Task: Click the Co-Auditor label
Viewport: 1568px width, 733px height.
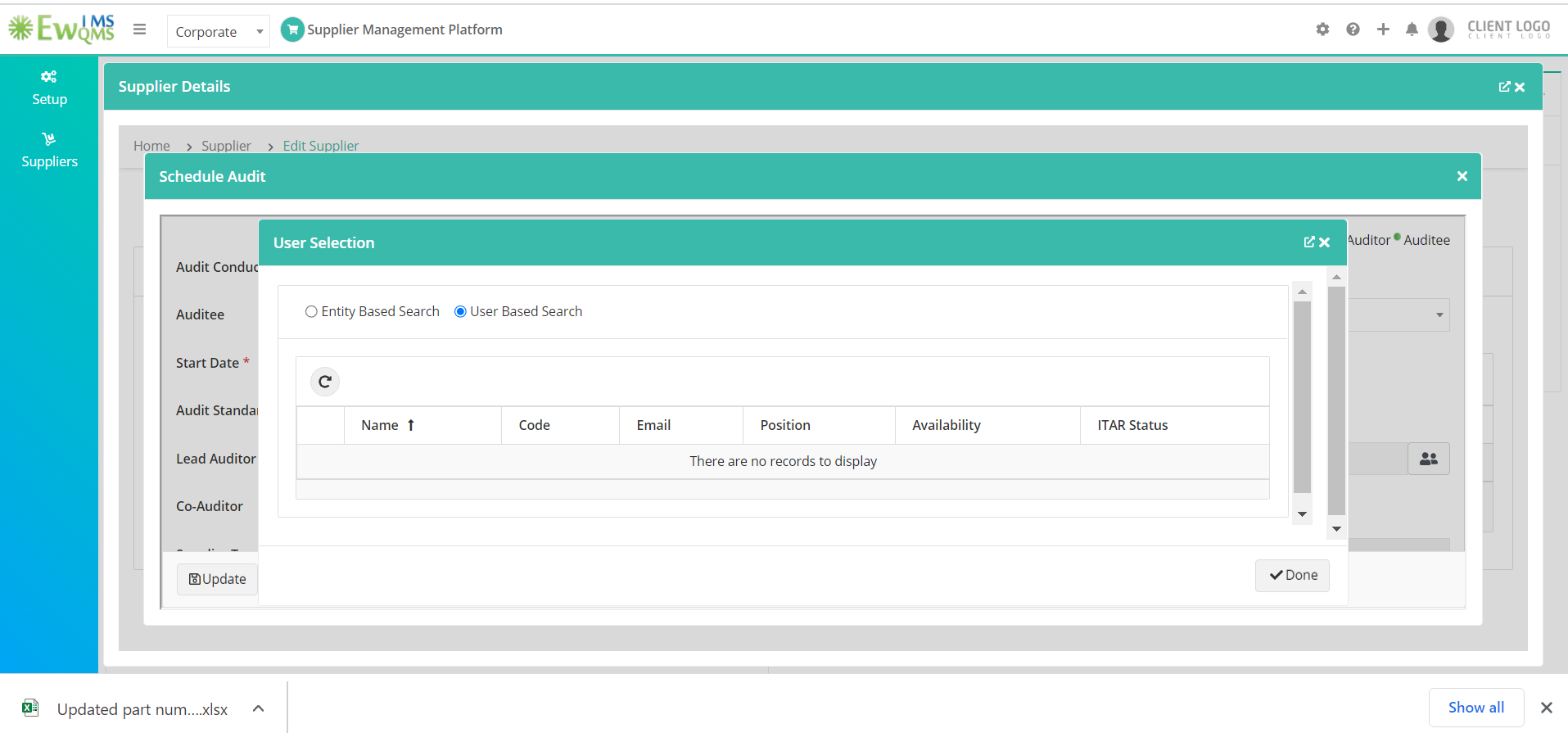Action: tap(210, 506)
